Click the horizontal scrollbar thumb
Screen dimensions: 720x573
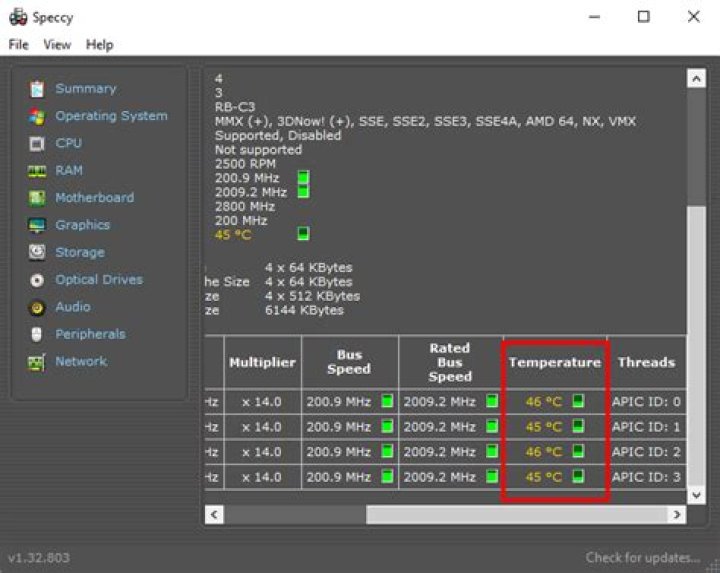517,515
